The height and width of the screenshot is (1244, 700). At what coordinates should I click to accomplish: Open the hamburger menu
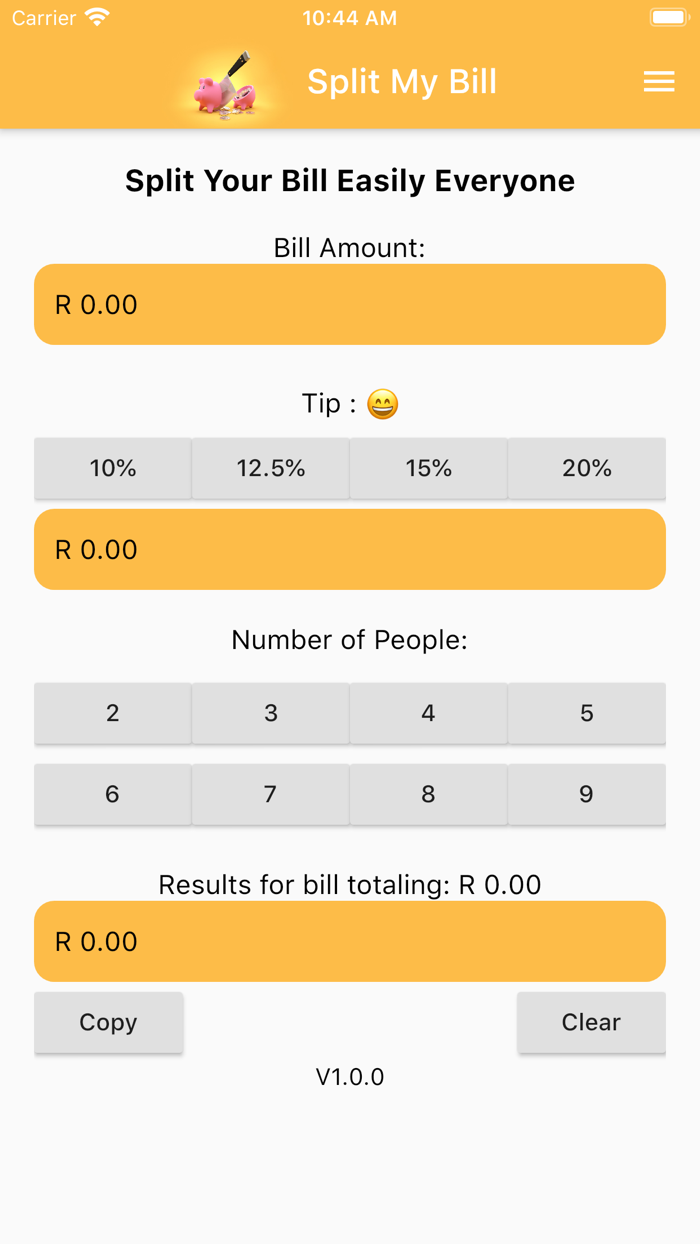pos(658,82)
